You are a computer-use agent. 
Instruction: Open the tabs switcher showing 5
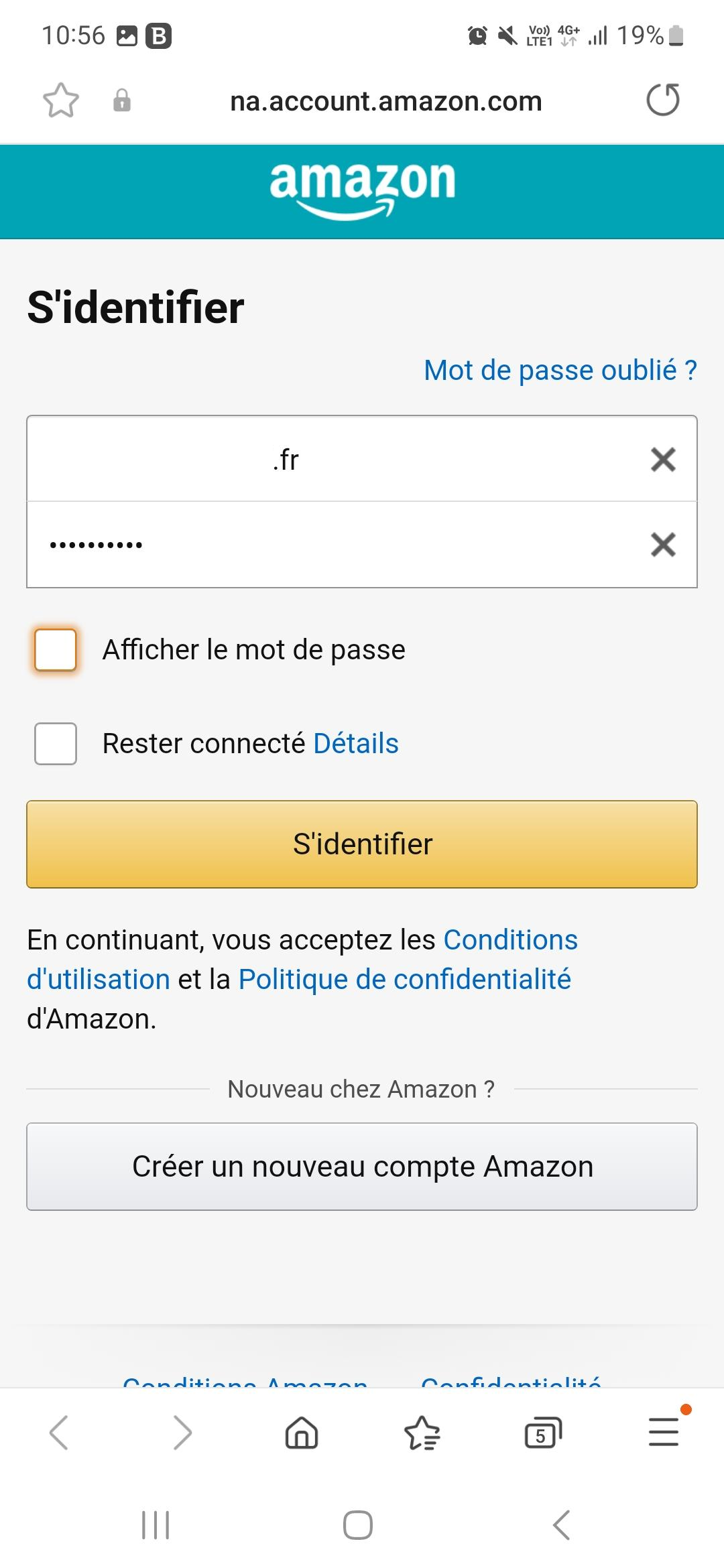[542, 1433]
